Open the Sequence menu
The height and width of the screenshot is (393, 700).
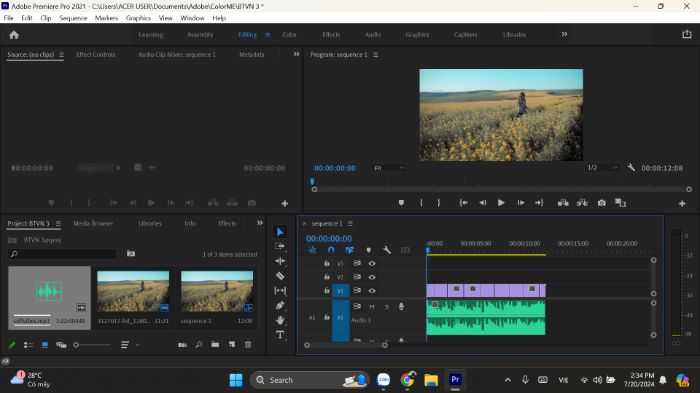73,18
